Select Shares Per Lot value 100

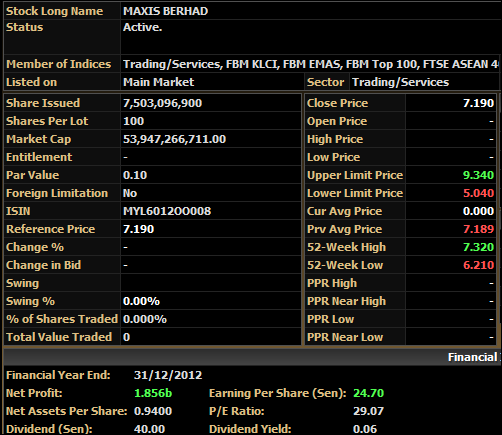coord(133,121)
